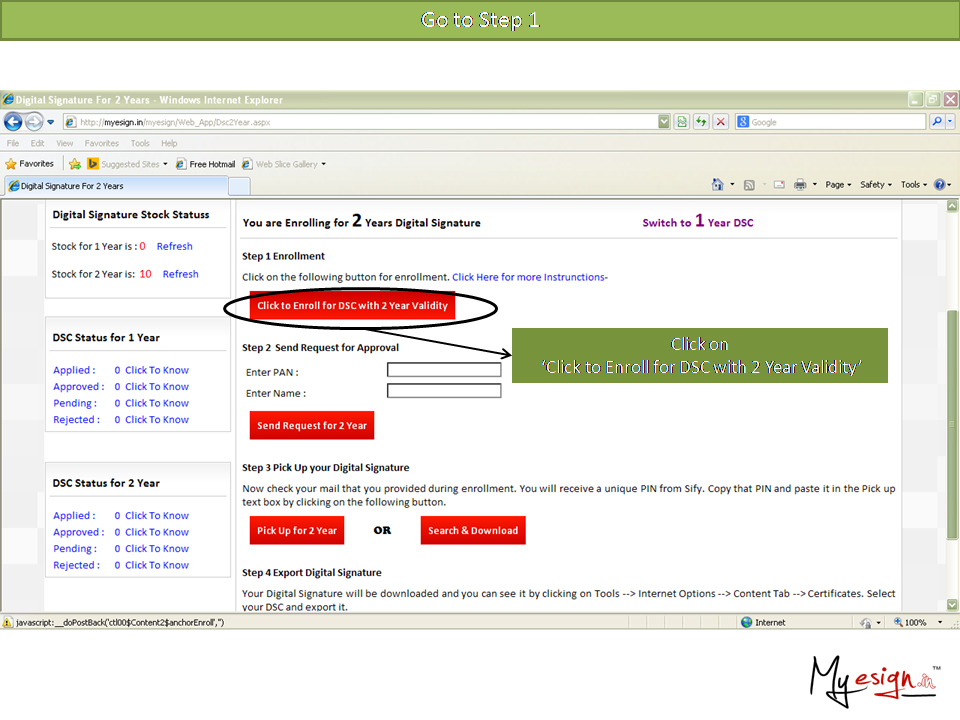960x720 pixels.
Task: Open the Favorites star button
Action: click(x=30, y=164)
